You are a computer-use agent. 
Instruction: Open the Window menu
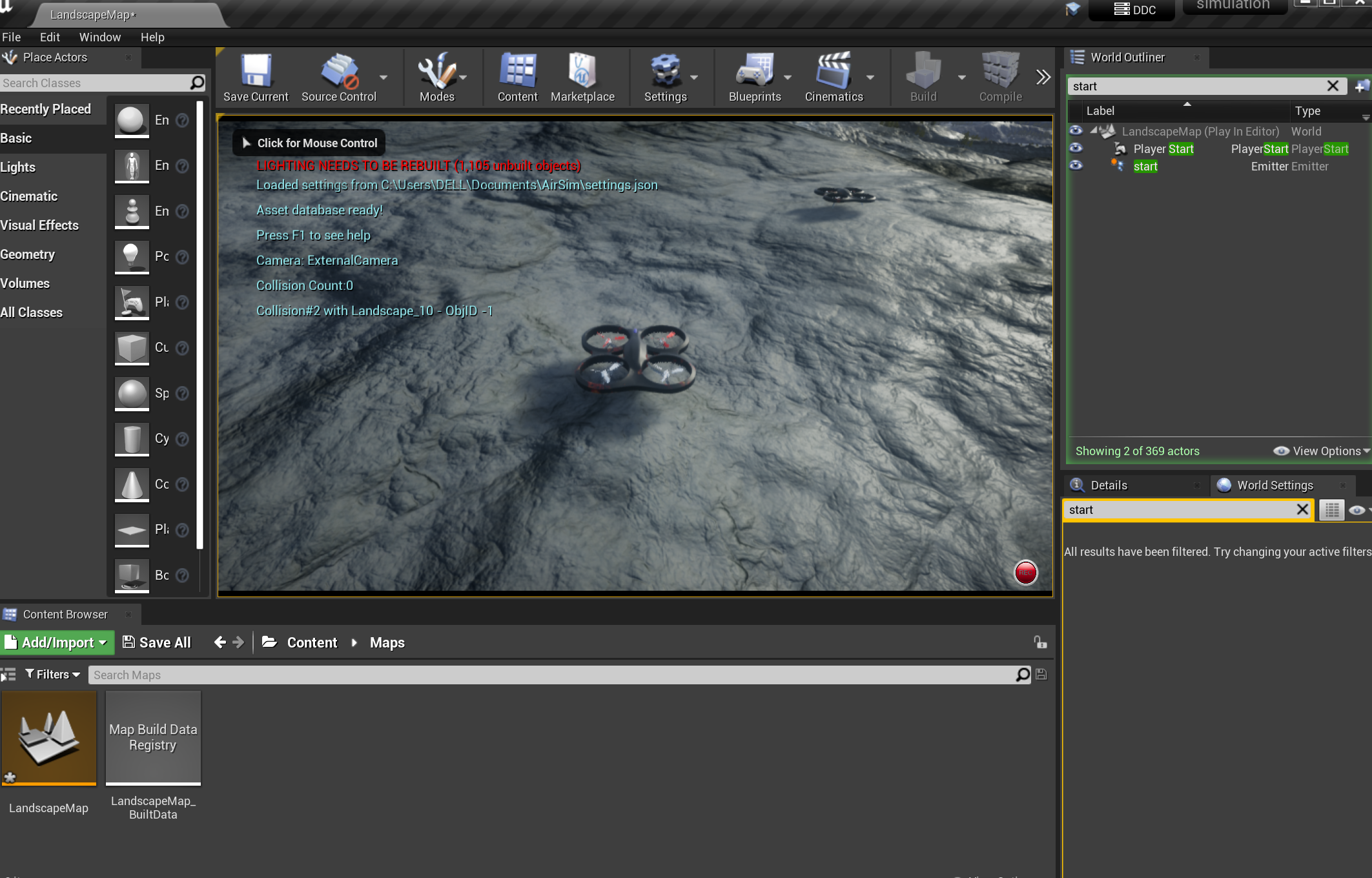99,37
